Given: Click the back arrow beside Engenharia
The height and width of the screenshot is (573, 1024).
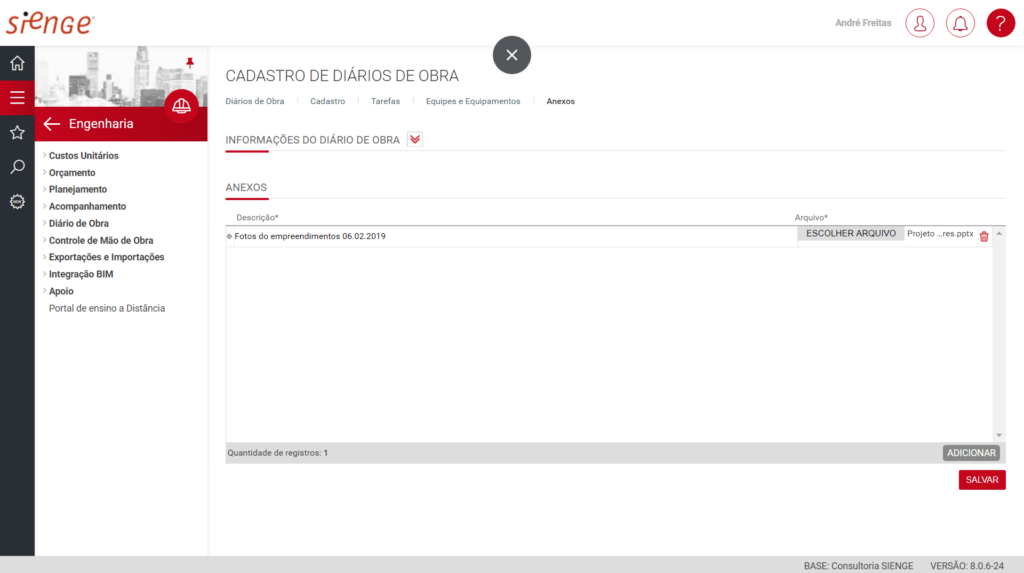Looking at the screenshot, I should pyautogui.click(x=52, y=124).
